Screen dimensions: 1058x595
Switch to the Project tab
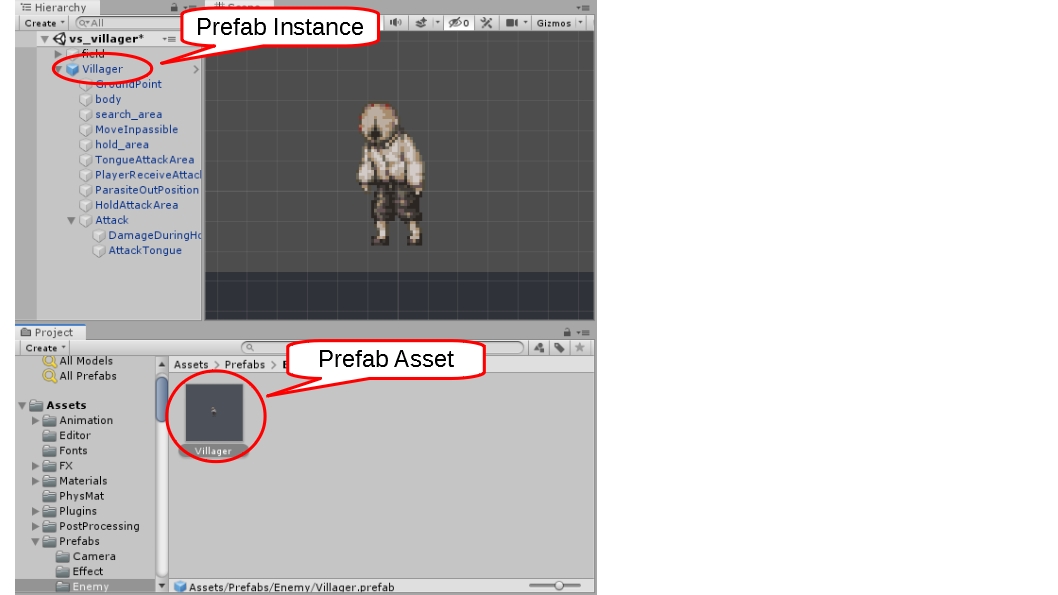click(x=45, y=332)
